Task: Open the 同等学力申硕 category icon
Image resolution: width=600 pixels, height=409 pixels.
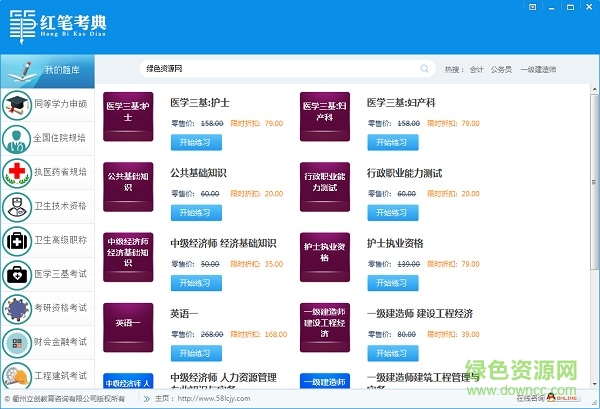Action: point(16,104)
